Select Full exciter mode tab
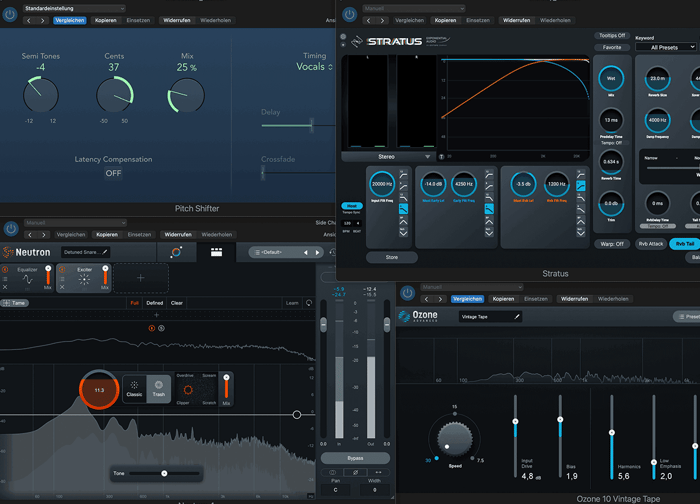700x504 pixels. [x=134, y=303]
